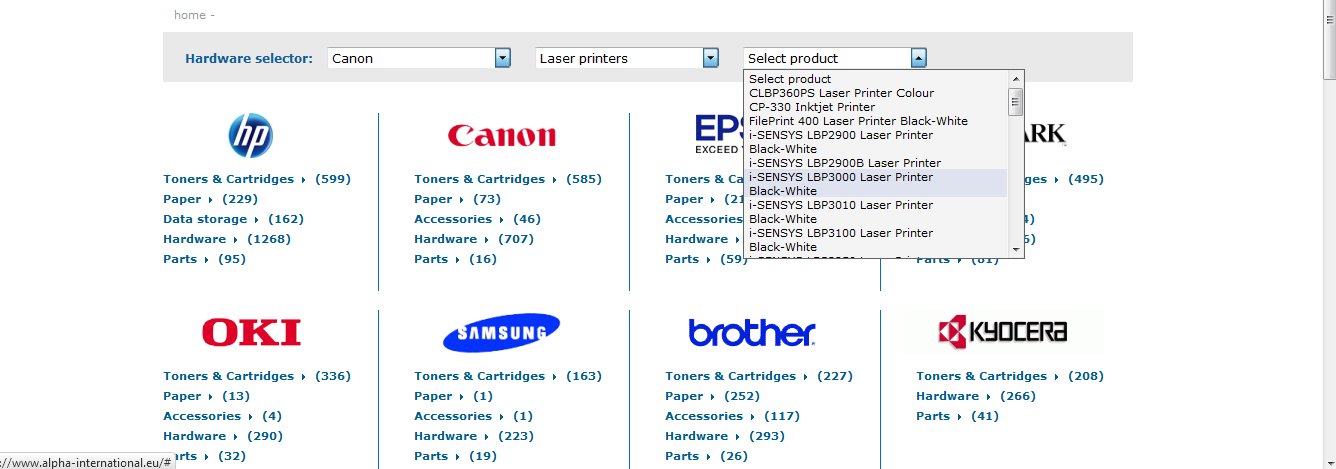Open Kyocera Parts (41)

tap(957, 416)
